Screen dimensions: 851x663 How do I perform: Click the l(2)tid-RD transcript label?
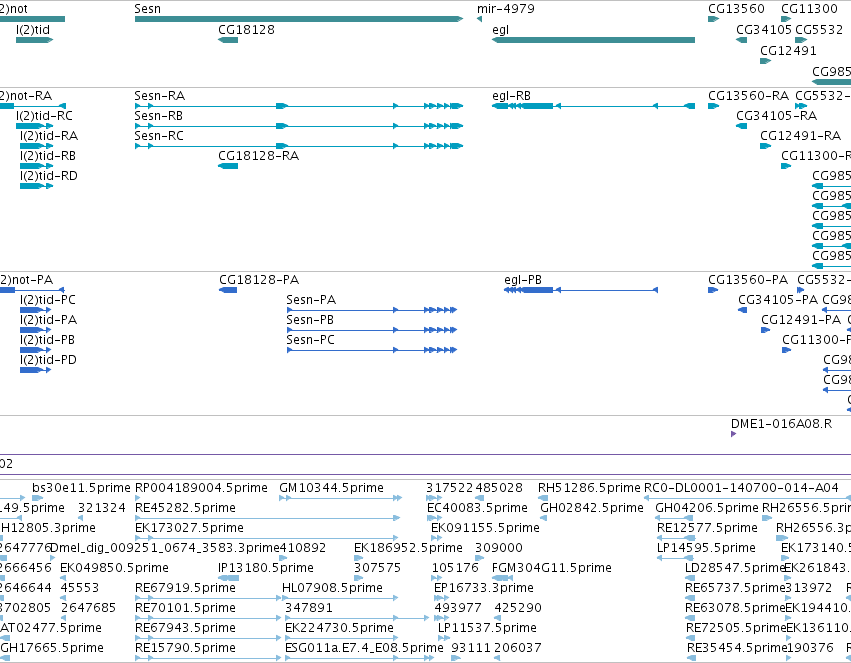(49, 176)
